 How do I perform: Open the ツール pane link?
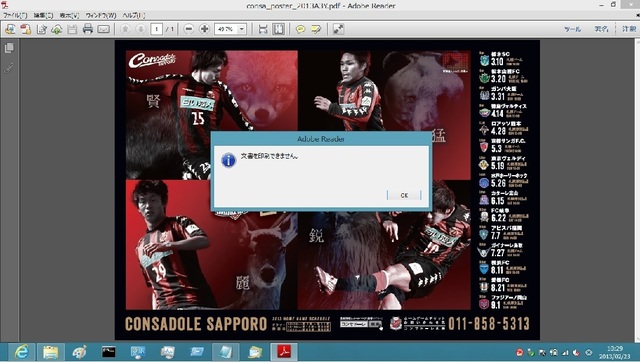(x=573, y=29)
